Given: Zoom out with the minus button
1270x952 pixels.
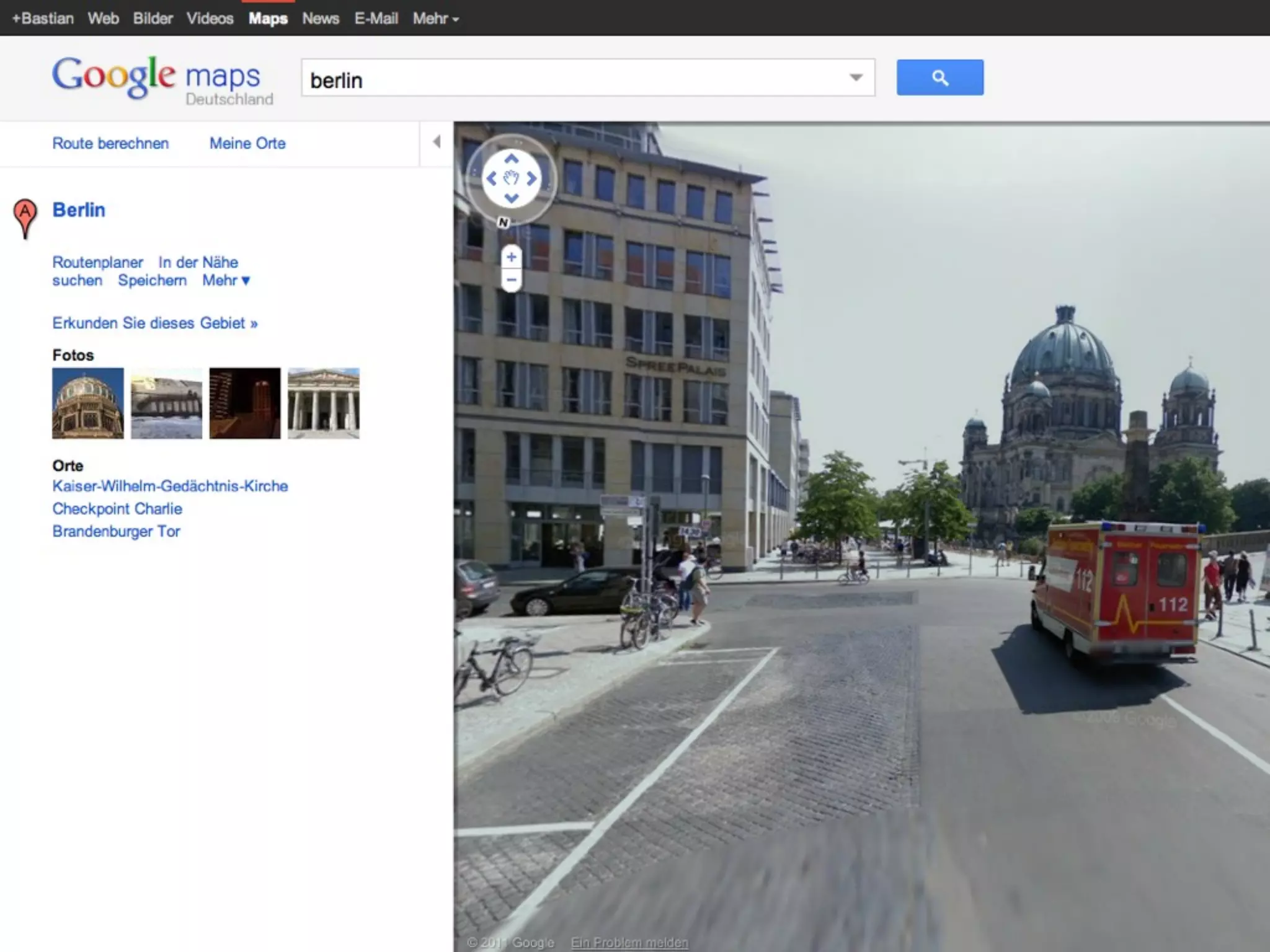Looking at the screenshot, I should click(511, 280).
